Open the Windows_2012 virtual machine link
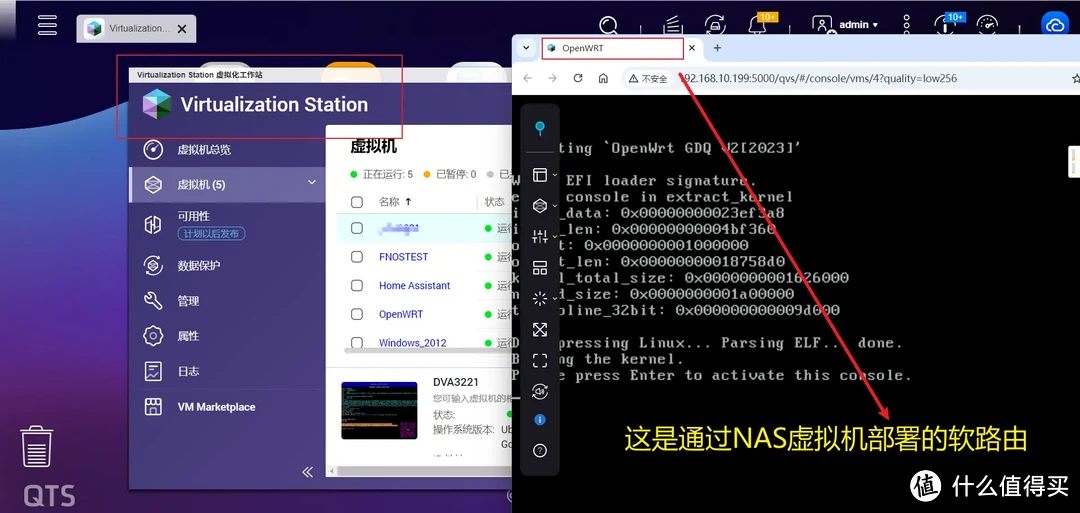Screen dimensions: 1080x513 (x=413, y=342)
